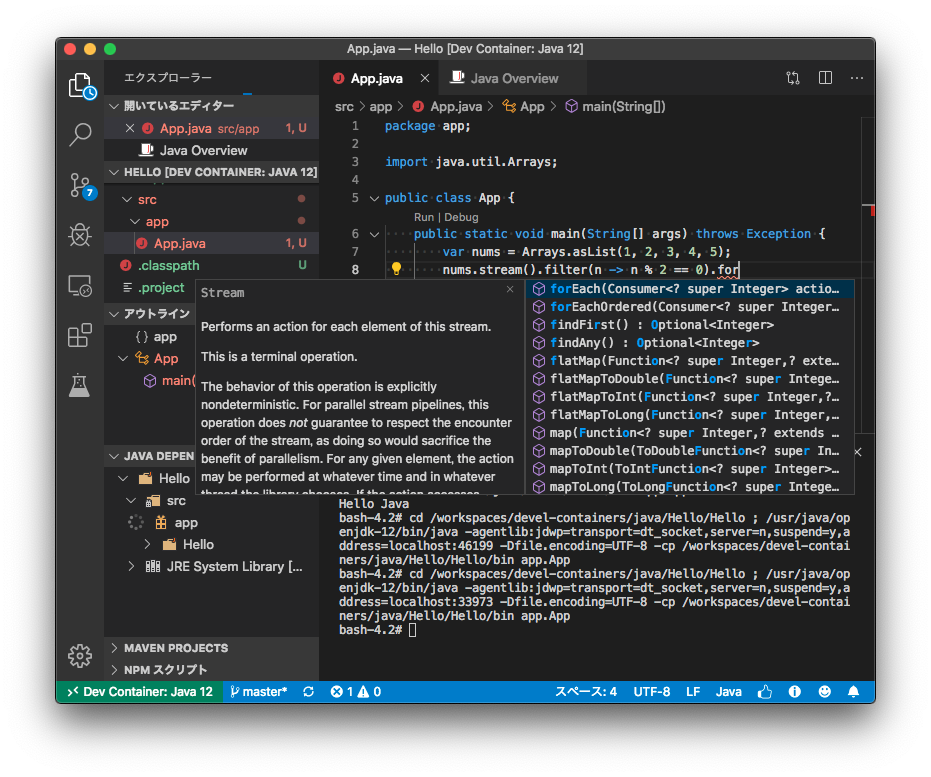This screenshot has height=777, width=931.
Task: Change line ending via LF status item
Action: (x=693, y=692)
